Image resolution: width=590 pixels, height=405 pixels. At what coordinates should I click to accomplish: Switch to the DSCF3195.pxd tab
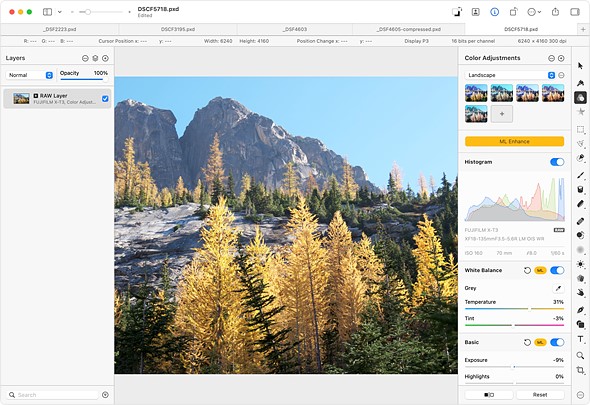tap(178, 29)
